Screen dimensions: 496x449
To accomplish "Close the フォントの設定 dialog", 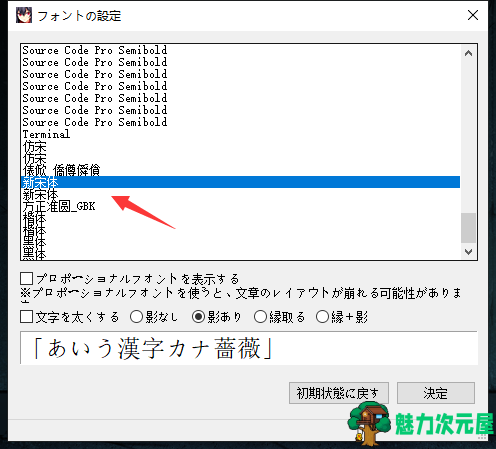I will pos(473,15).
